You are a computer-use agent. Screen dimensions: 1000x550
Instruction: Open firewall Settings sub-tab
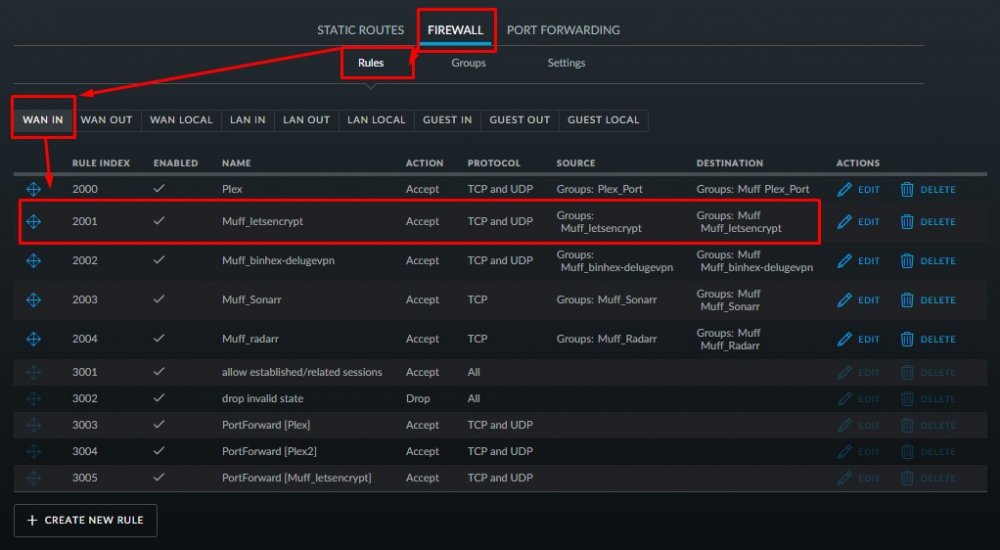[x=566, y=63]
